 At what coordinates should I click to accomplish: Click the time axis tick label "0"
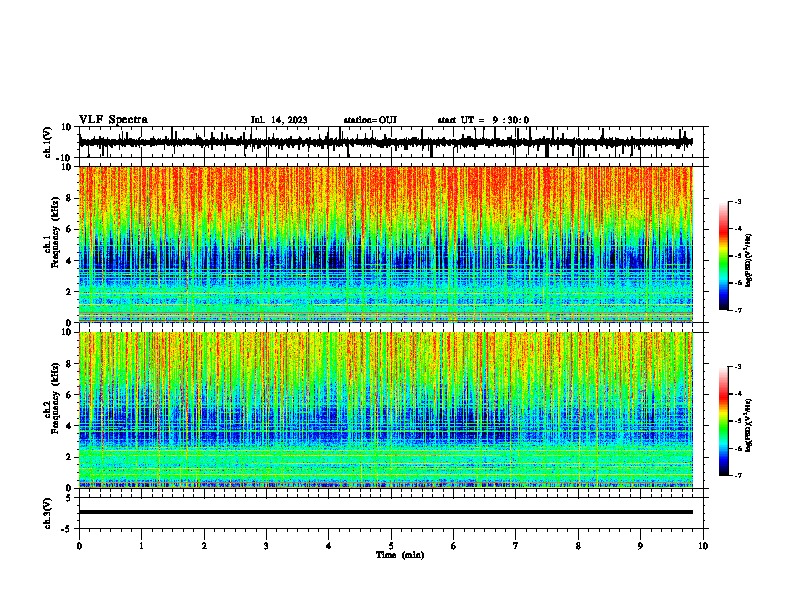79,546
